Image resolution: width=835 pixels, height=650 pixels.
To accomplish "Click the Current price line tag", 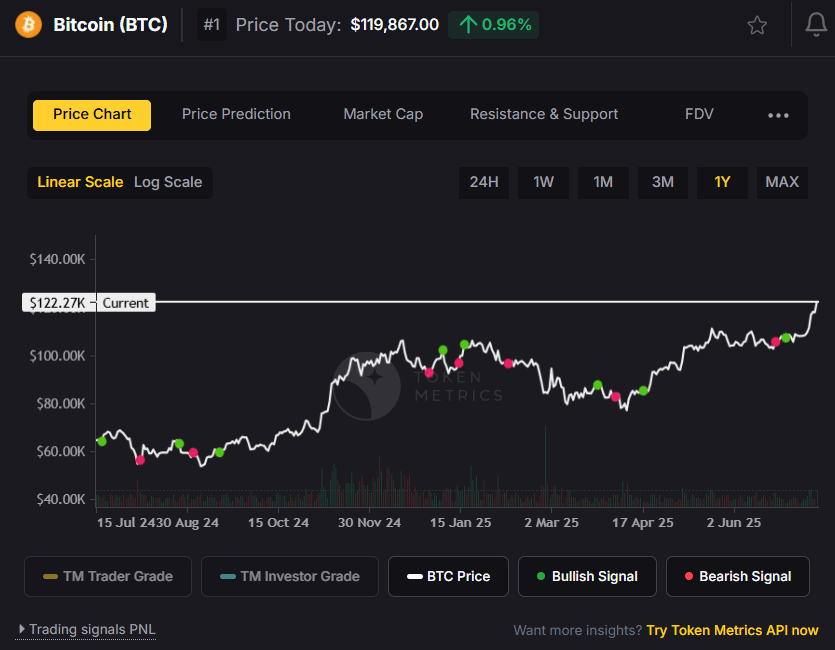I will point(126,303).
